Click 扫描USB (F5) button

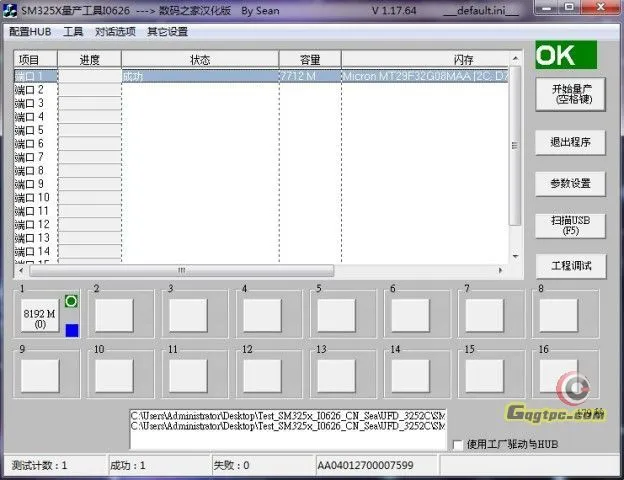coord(570,225)
